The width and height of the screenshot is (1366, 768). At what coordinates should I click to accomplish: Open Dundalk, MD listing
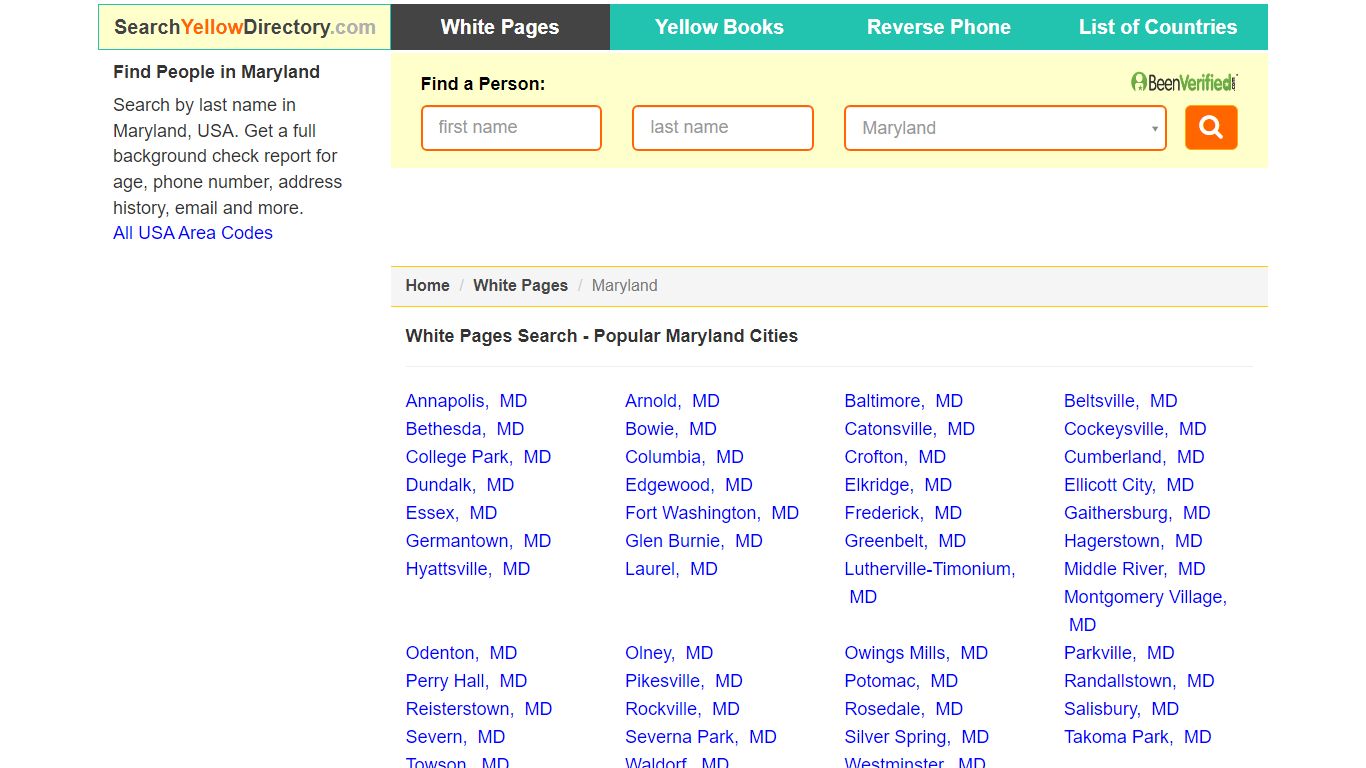460,485
